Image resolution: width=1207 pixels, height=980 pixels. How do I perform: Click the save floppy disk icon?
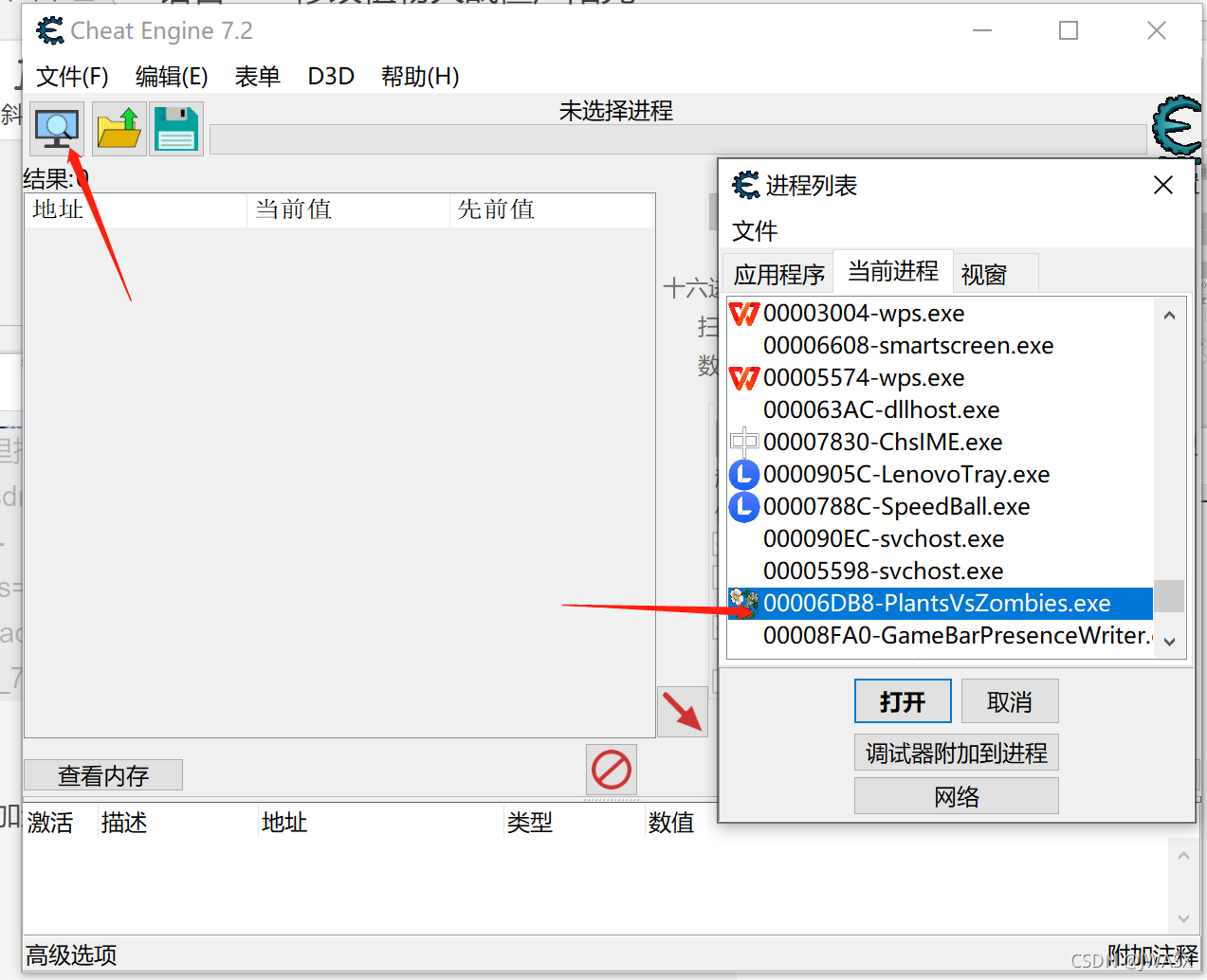[x=176, y=129]
